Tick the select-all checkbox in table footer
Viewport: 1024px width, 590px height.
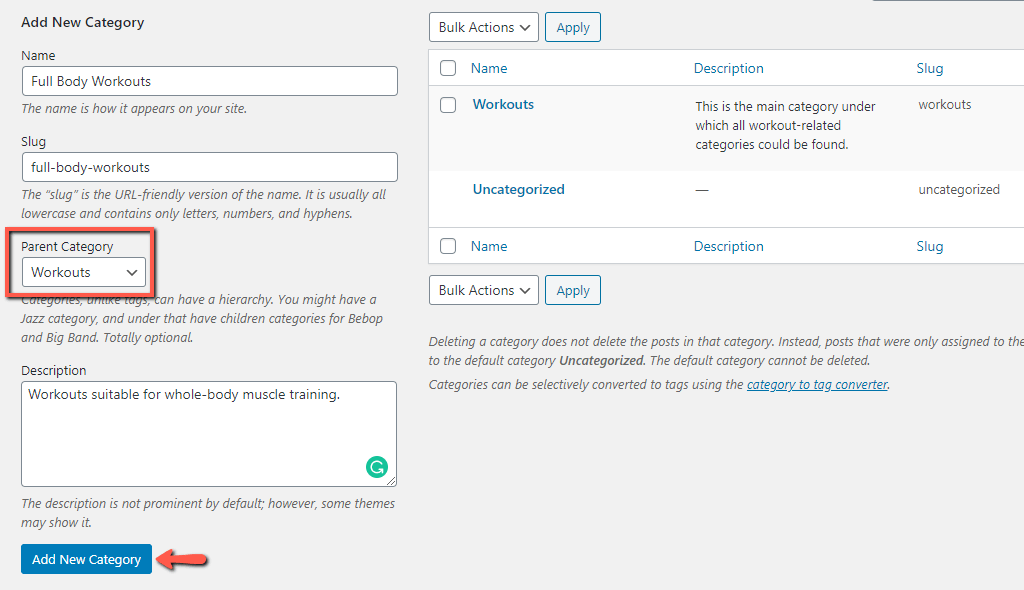pyautogui.click(x=448, y=246)
